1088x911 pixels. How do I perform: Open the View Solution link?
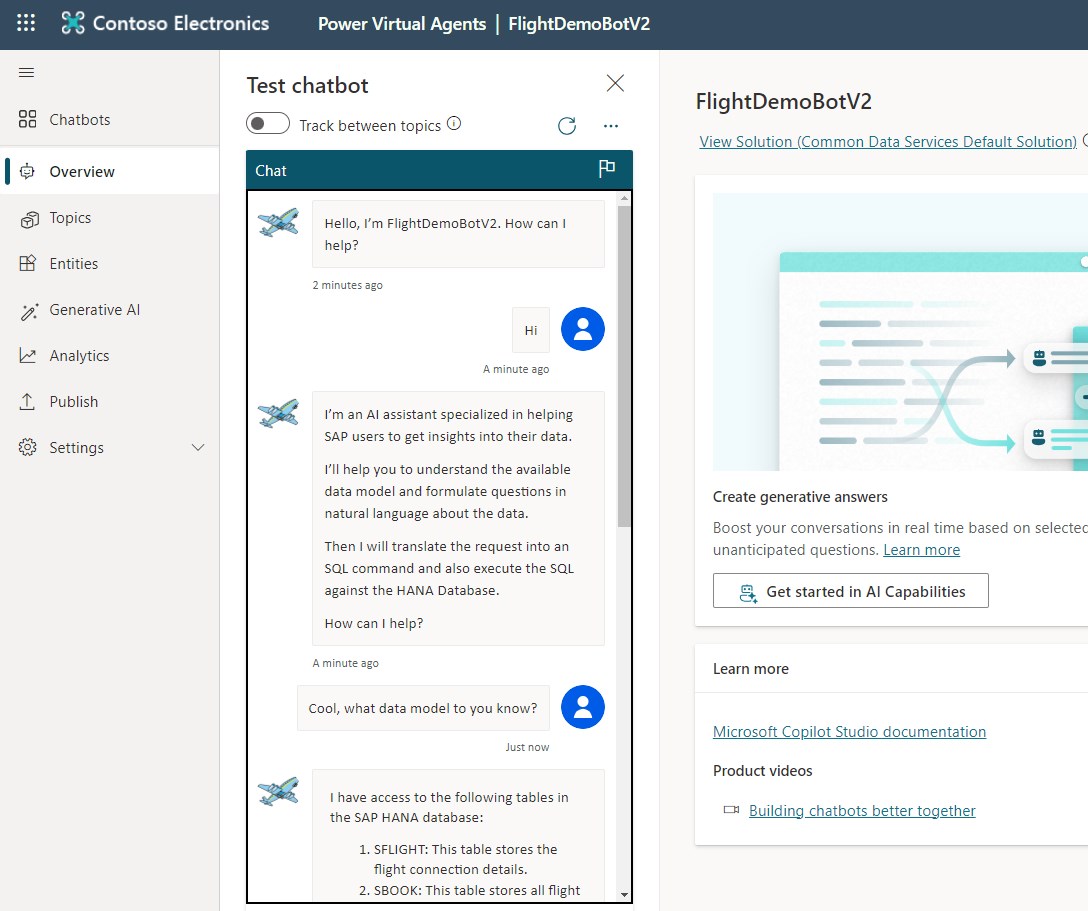(x=888, y=142)
